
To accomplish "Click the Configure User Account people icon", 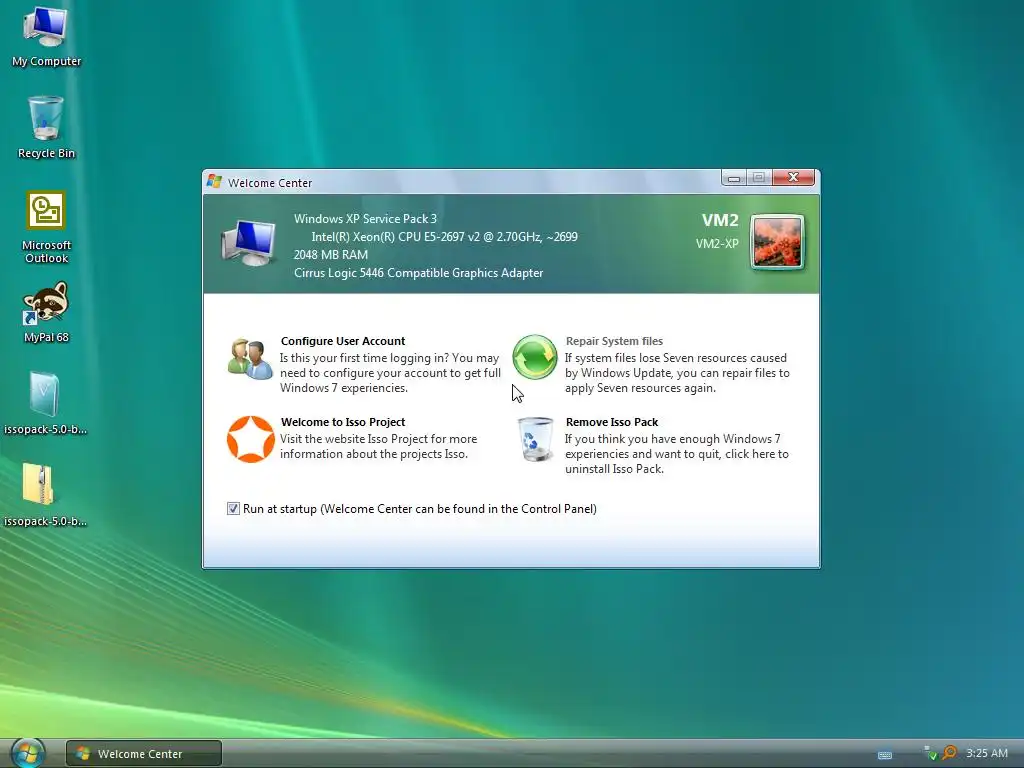I will click(250, 359).
